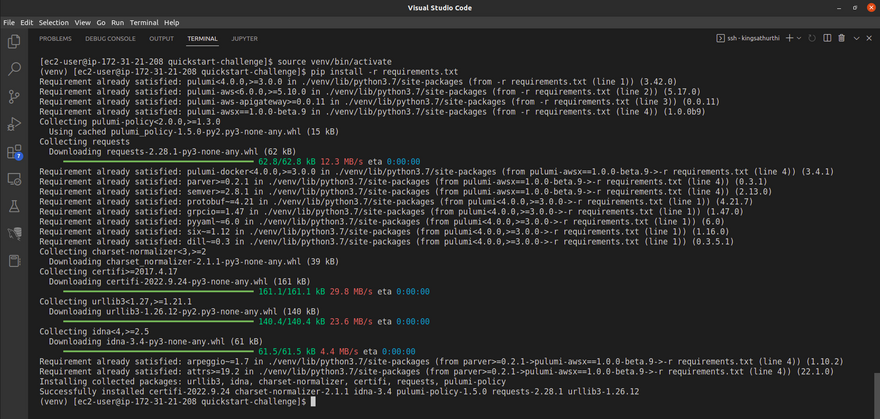Open the Terminal menu in menu bar
The height and width of the screenshot is (419, 880).
pos(146,22)
